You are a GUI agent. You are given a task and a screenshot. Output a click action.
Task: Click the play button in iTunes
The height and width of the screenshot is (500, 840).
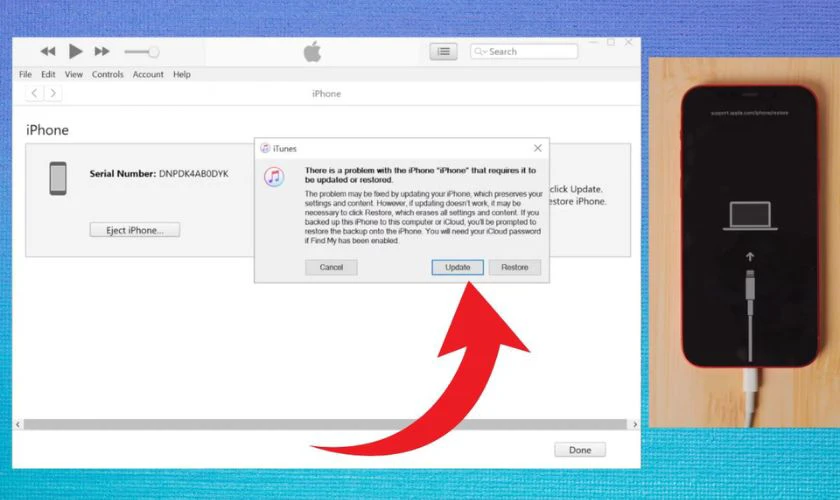75,51
